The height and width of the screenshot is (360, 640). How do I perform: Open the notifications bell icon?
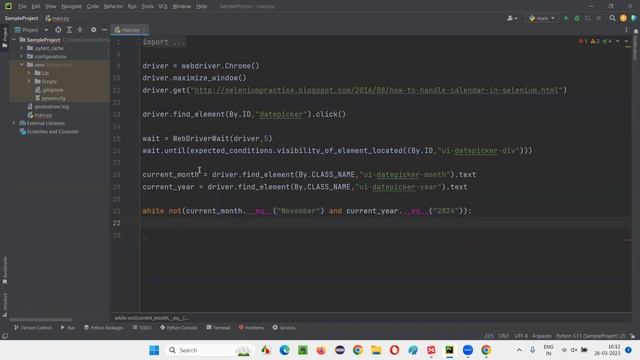[636, 31]
